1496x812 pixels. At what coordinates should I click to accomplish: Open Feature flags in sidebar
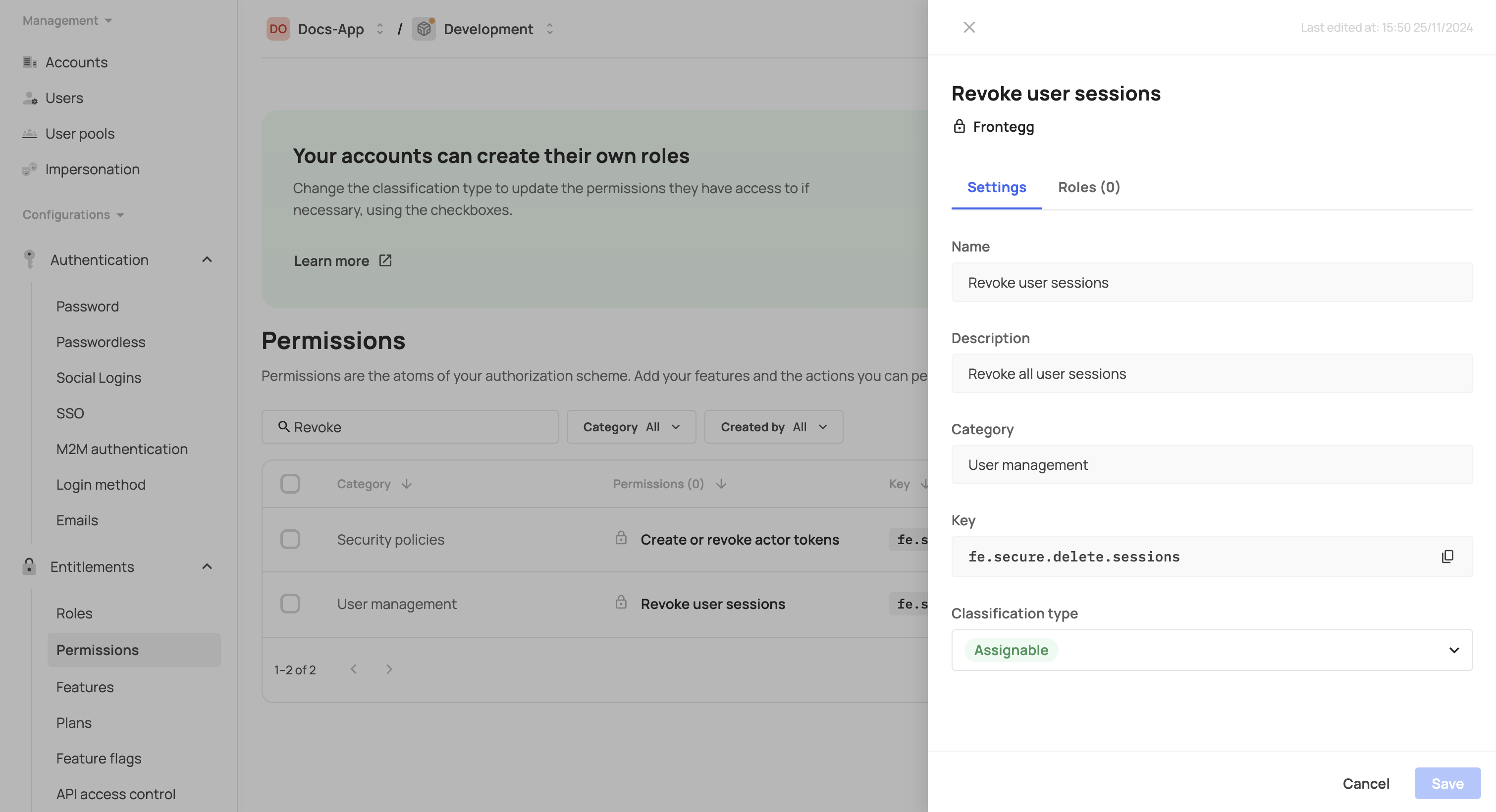click(x=99, y=759)
